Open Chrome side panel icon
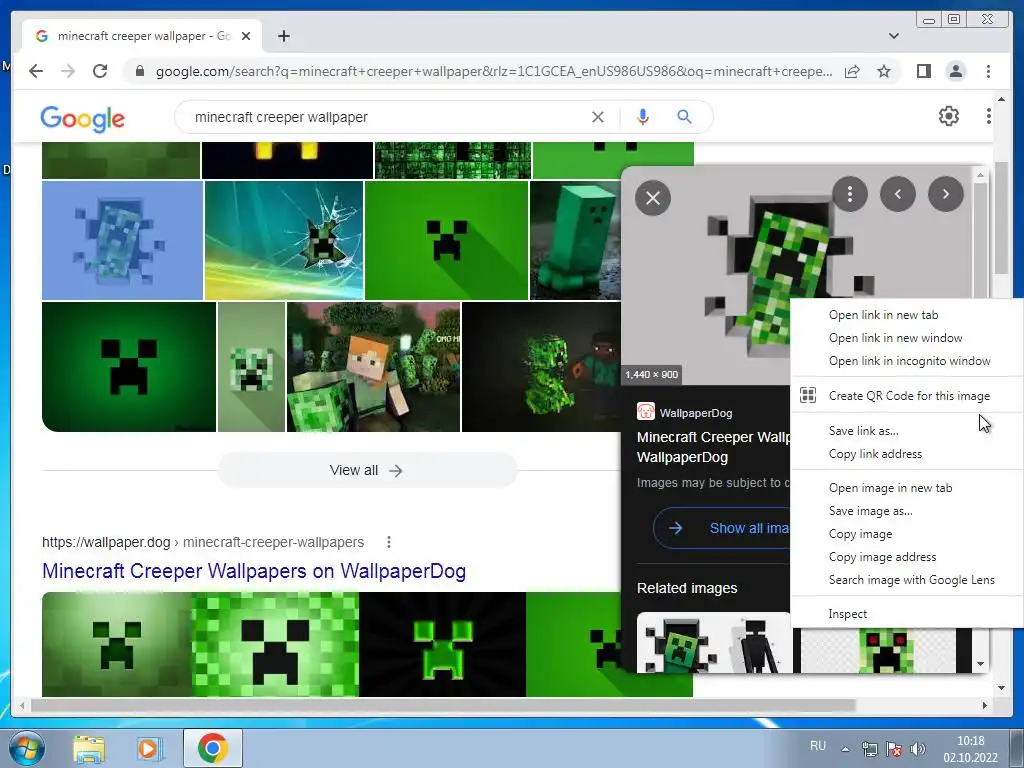Image resolution: width=1024 pixels, height=768 pixels. click(x=923, y=71)
